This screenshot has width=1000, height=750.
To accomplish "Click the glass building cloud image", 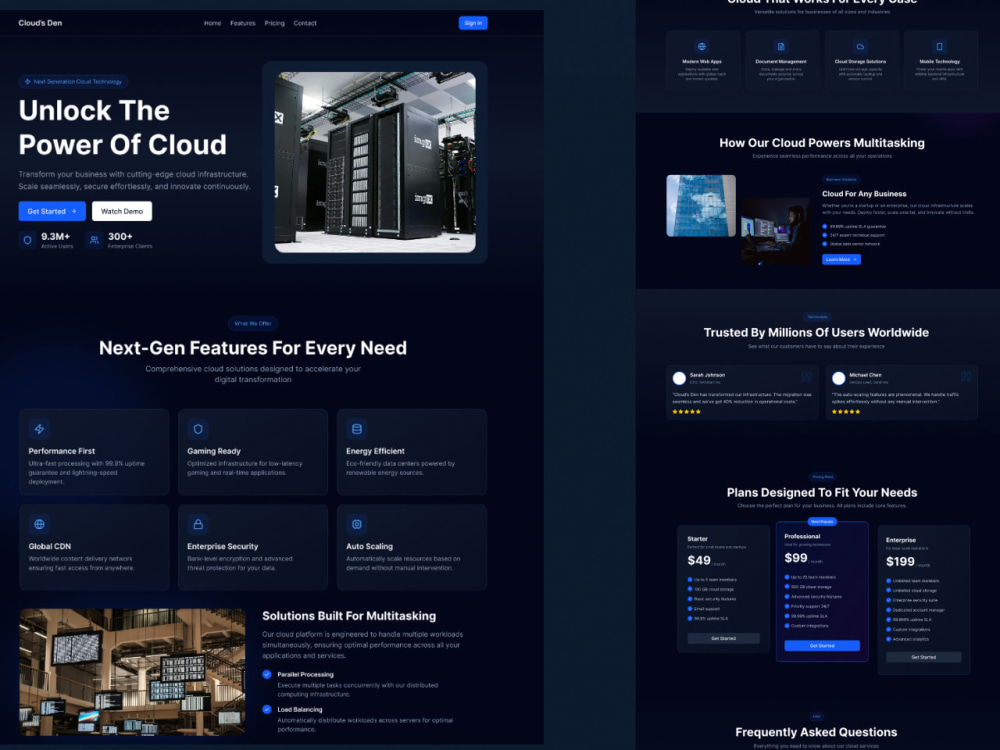I will pyautogui.click(x=701, y=205).
